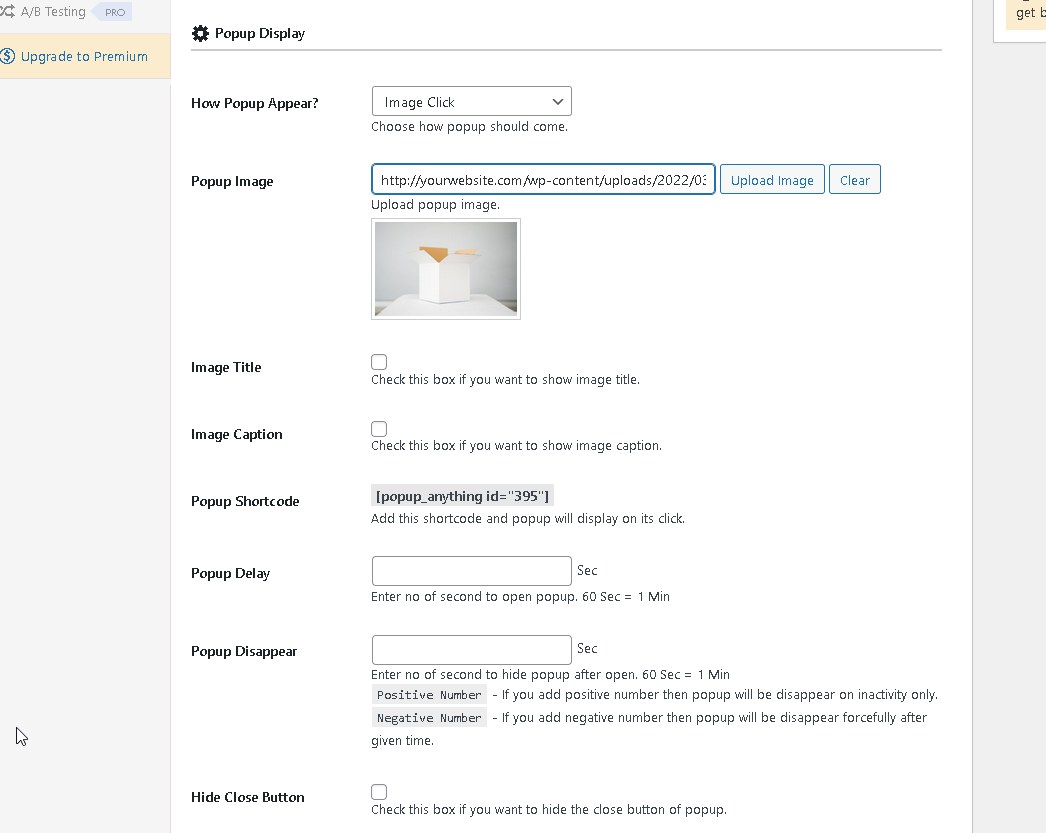Click the PRO badge next to A/B Testing
1046x833 pixels.
pos(112,11)
